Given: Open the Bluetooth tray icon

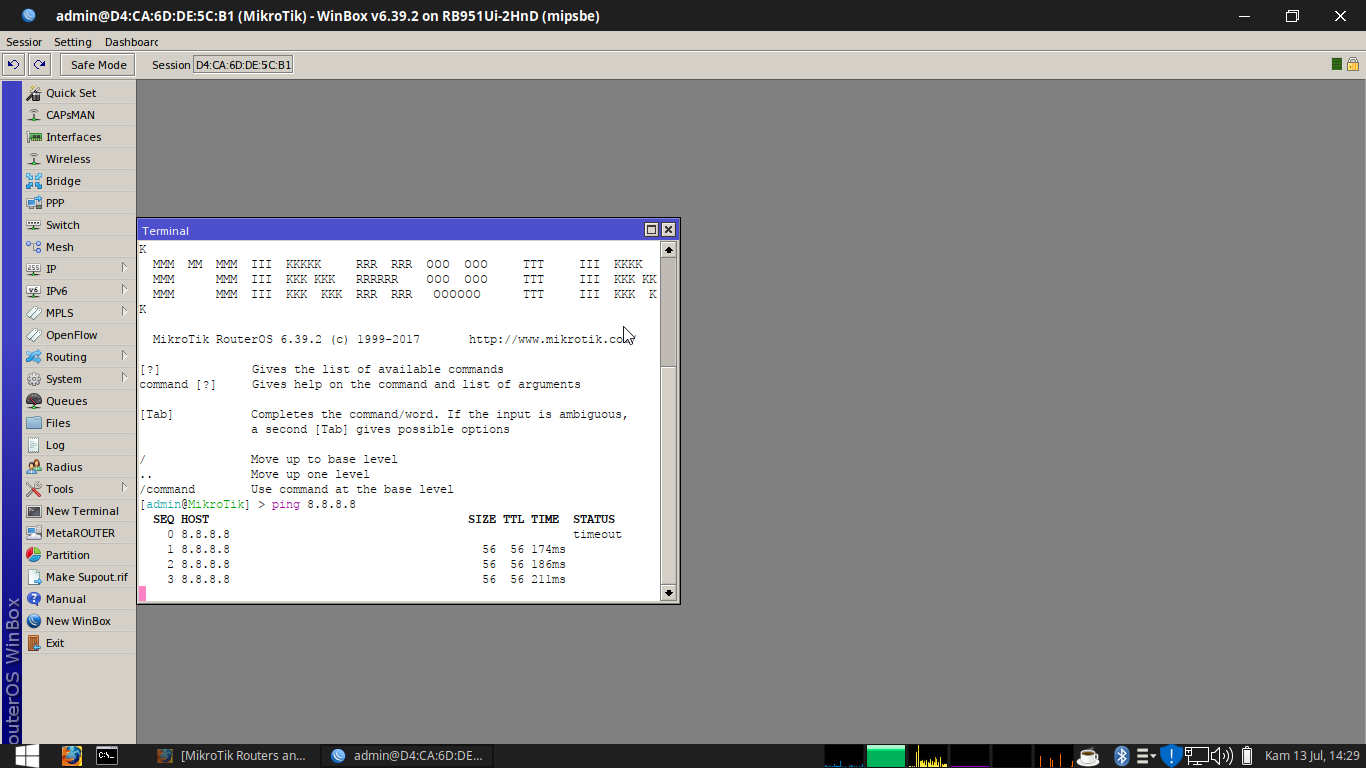Looking at the screenshot, I should coord(1122,755).
